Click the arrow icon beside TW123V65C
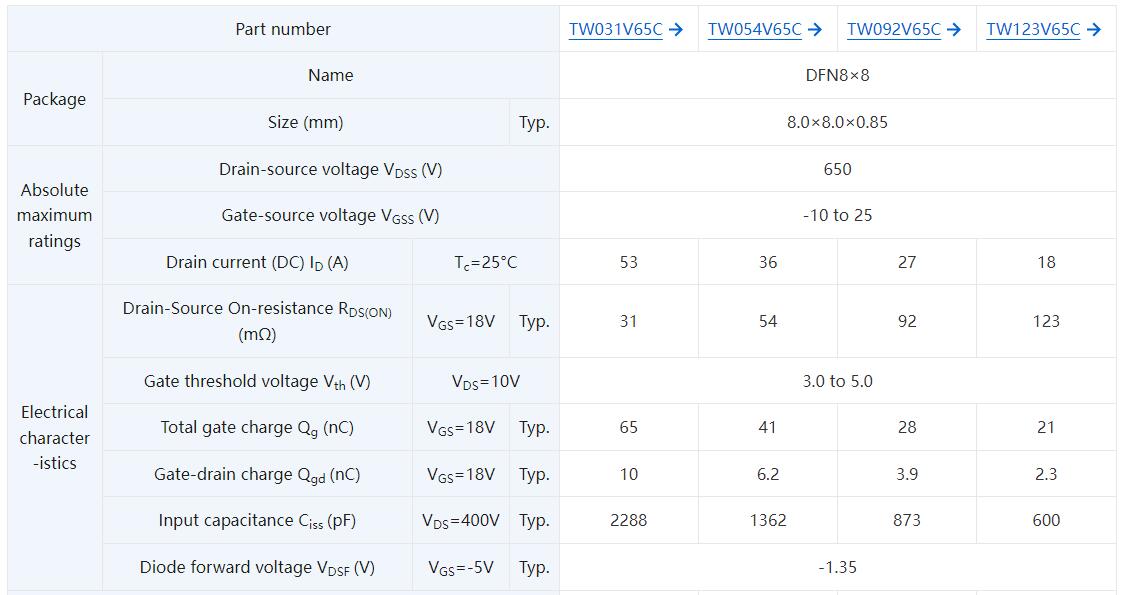 1093,29
